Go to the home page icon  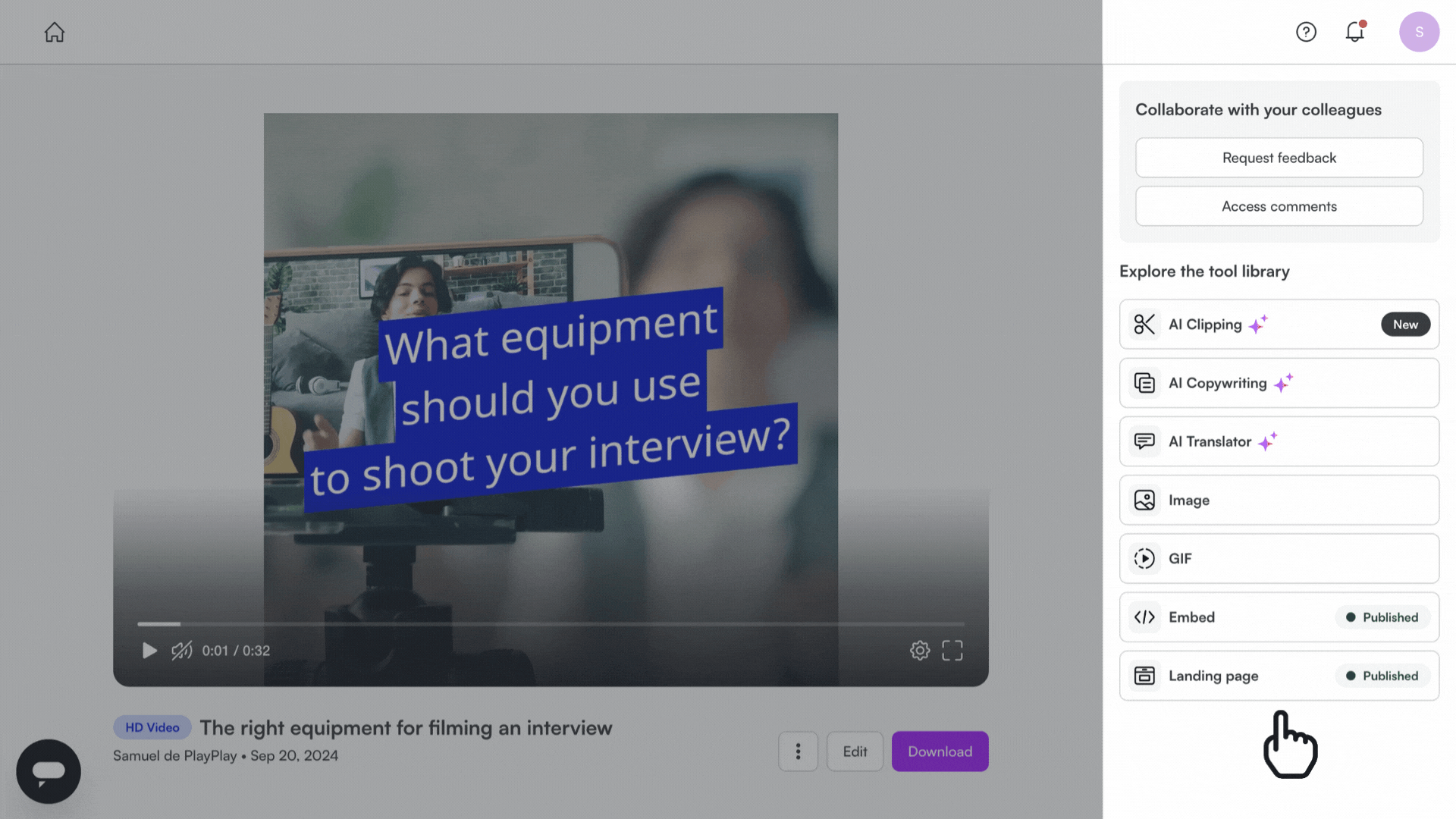click(55, 32)
